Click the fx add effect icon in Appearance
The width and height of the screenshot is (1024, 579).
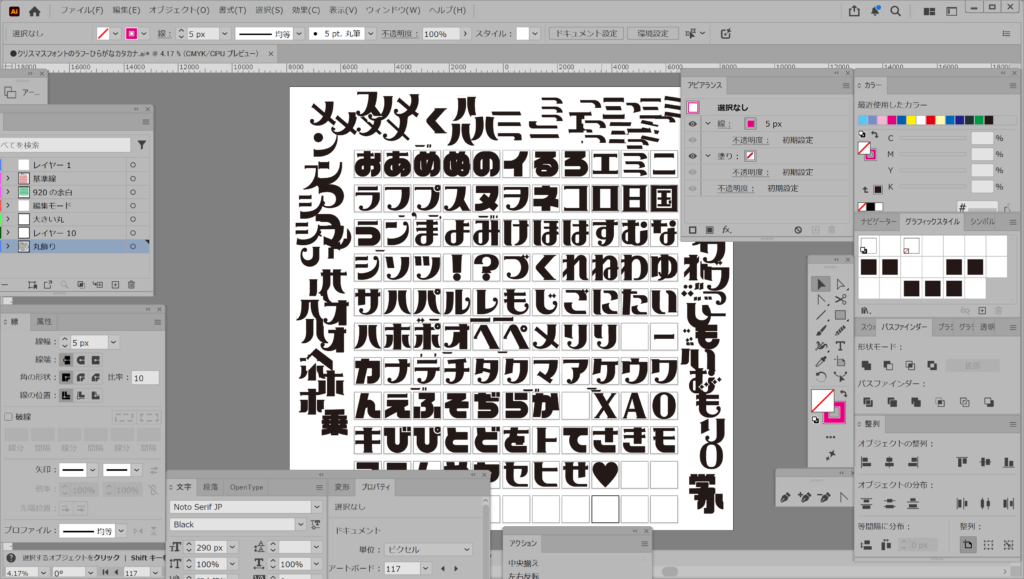727,229
